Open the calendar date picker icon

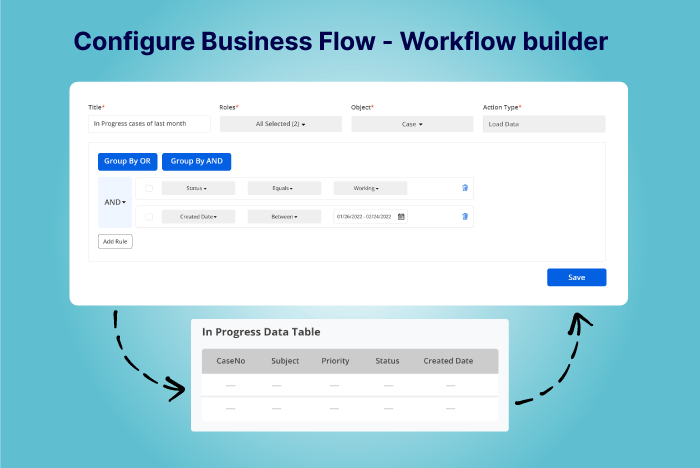[x=401, y=216]
